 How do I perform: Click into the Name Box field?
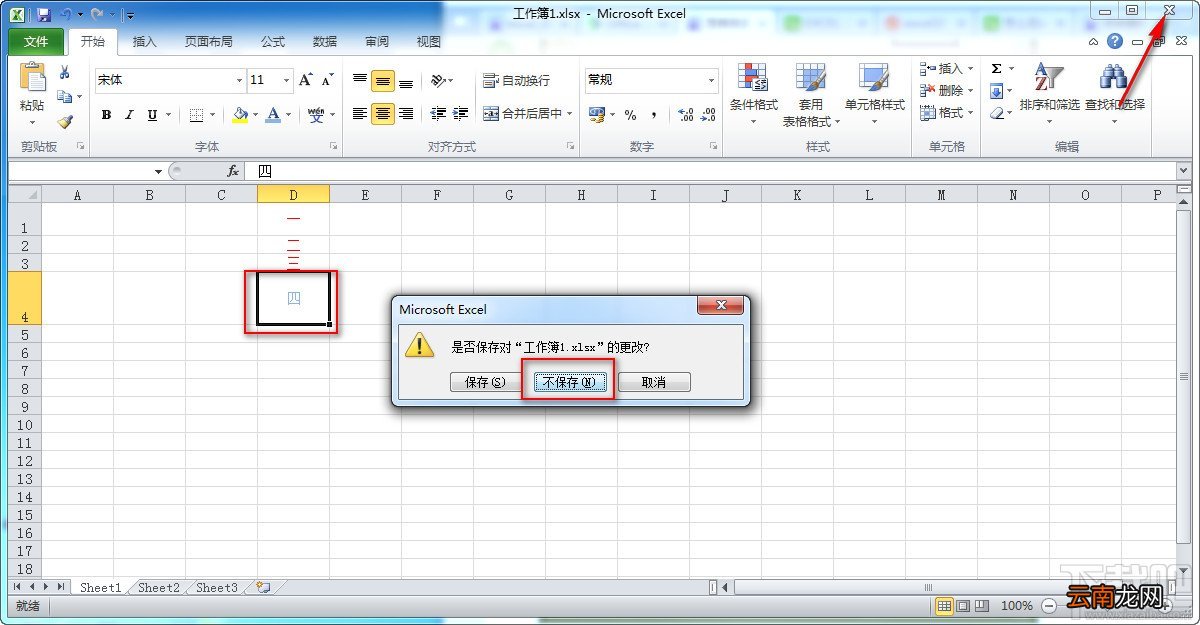80,171
